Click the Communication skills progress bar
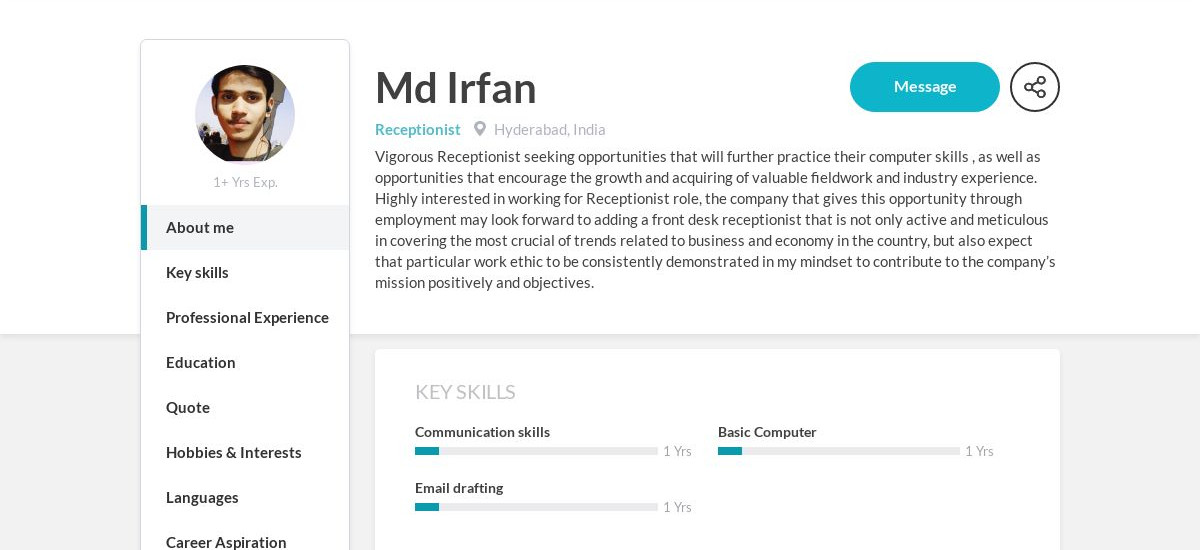The width and height of the screenshot is (1200, 550). pos(536,451)
